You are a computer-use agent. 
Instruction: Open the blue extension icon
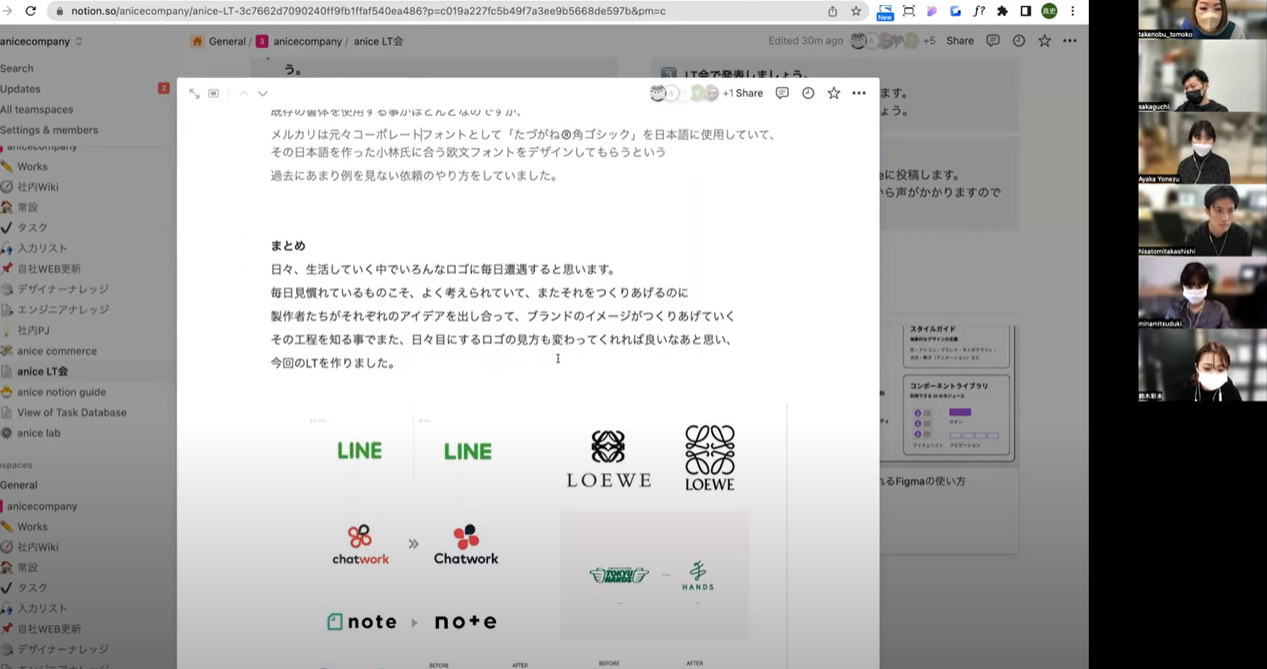click(955, 11)
